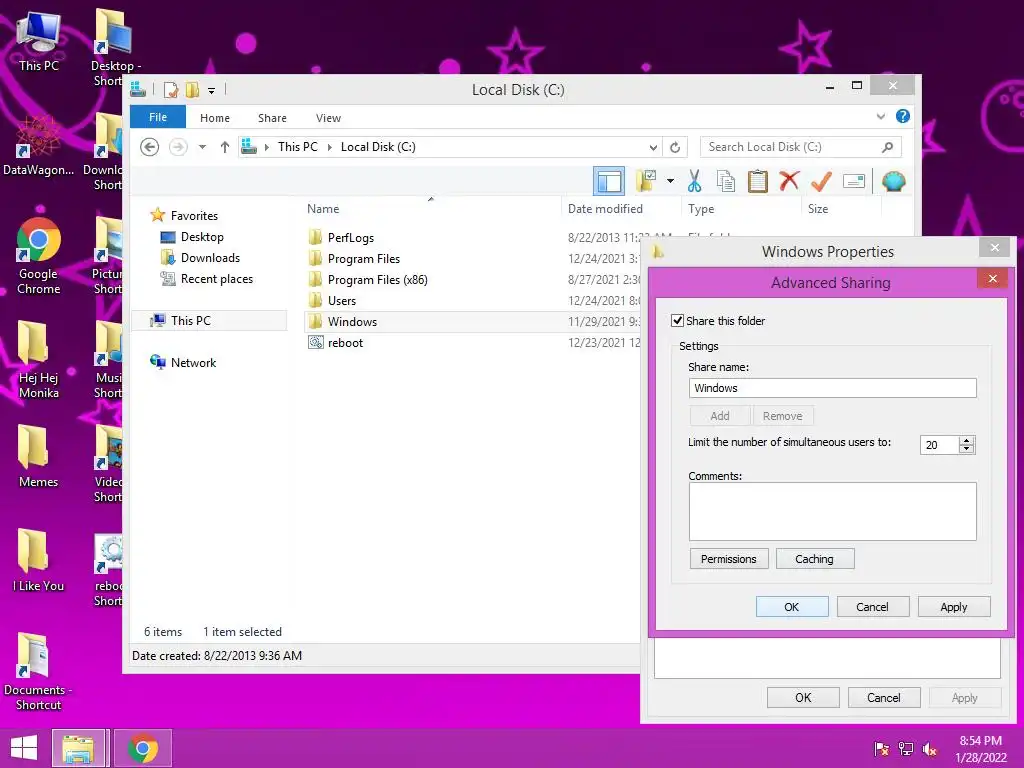Open the Customize Quick Access Toolbar dropdown
The width and height of the screenshot is (1024, 768).
coord(212,90)
